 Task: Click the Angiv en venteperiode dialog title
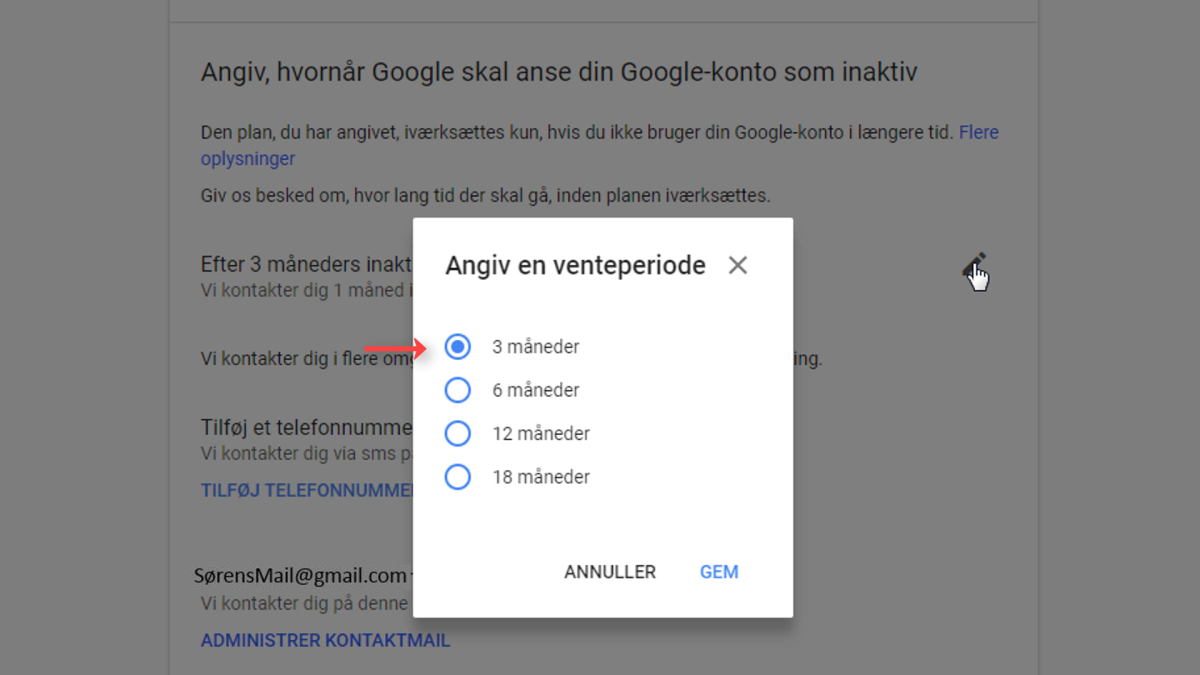(575, 265)
